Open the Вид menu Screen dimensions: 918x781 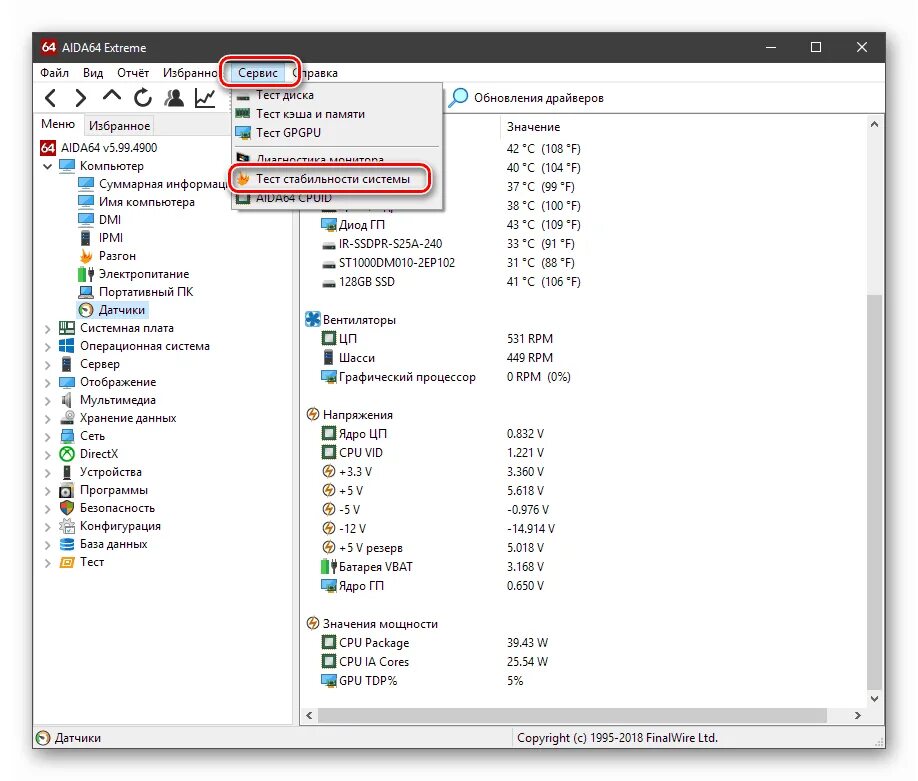[93, 73]
